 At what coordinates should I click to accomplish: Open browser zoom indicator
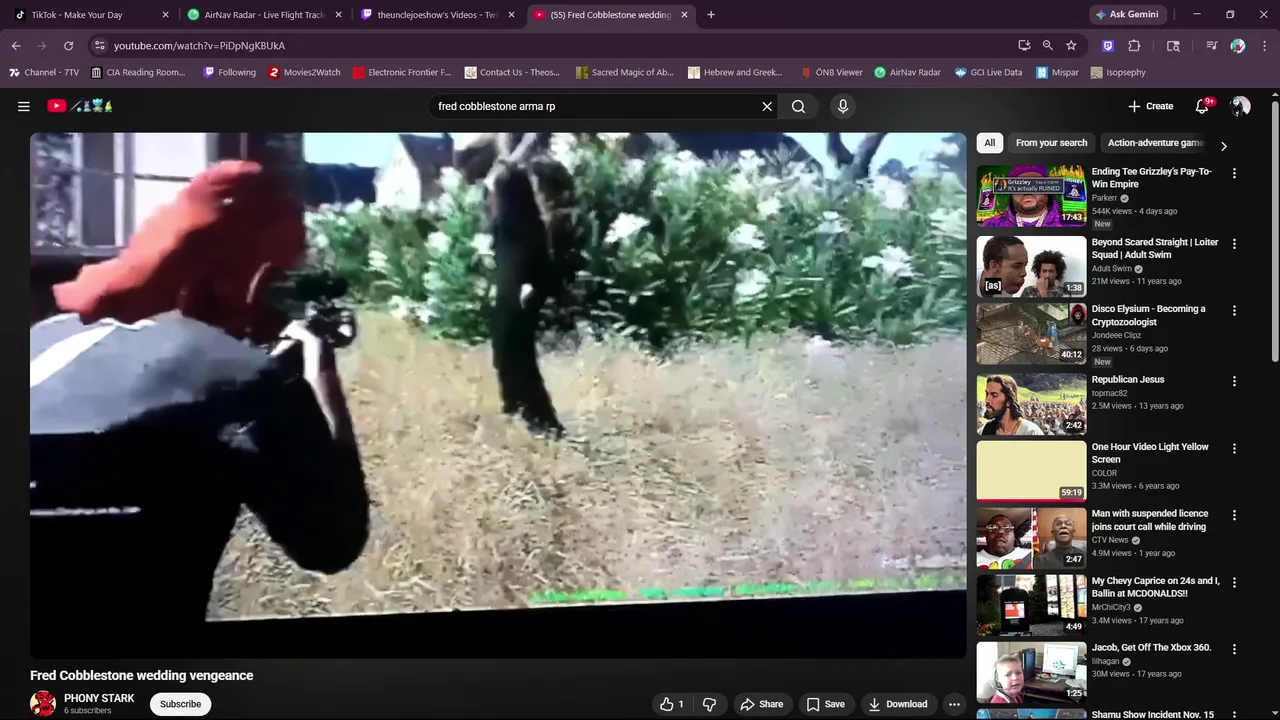point(1047,45)
